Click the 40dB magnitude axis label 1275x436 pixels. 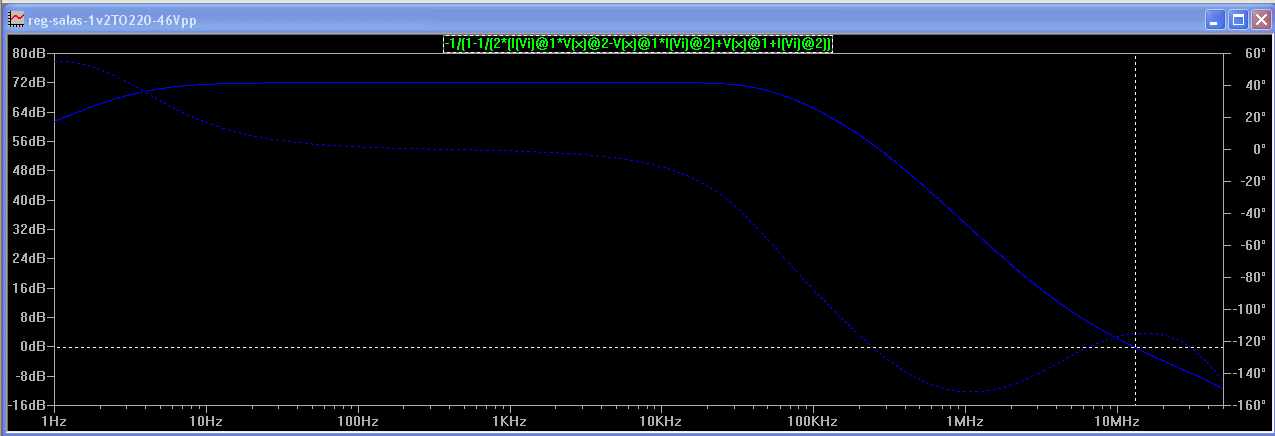point(29,200)
